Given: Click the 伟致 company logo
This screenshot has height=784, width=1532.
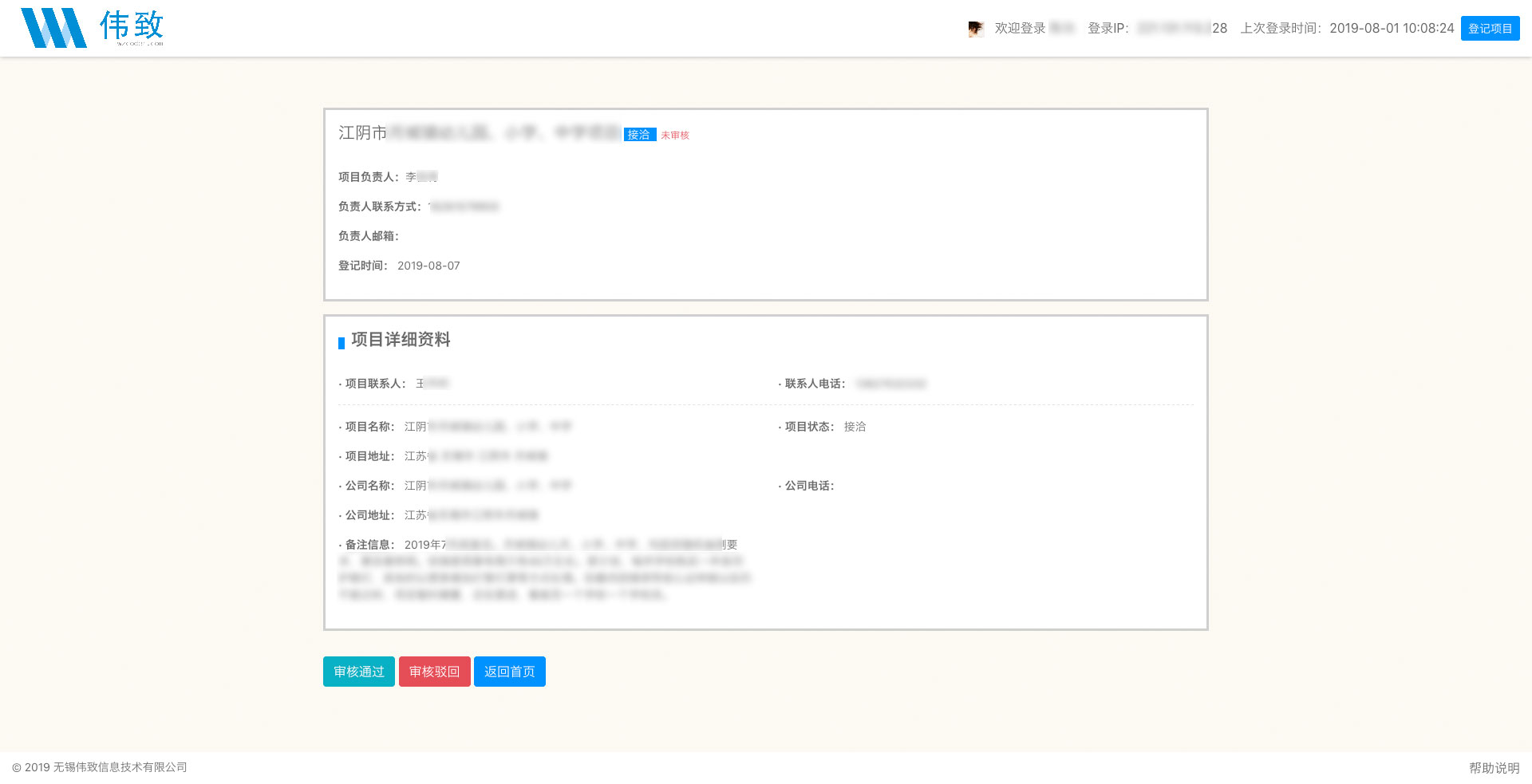Looking at the screenshot, I should click(92, 28).
